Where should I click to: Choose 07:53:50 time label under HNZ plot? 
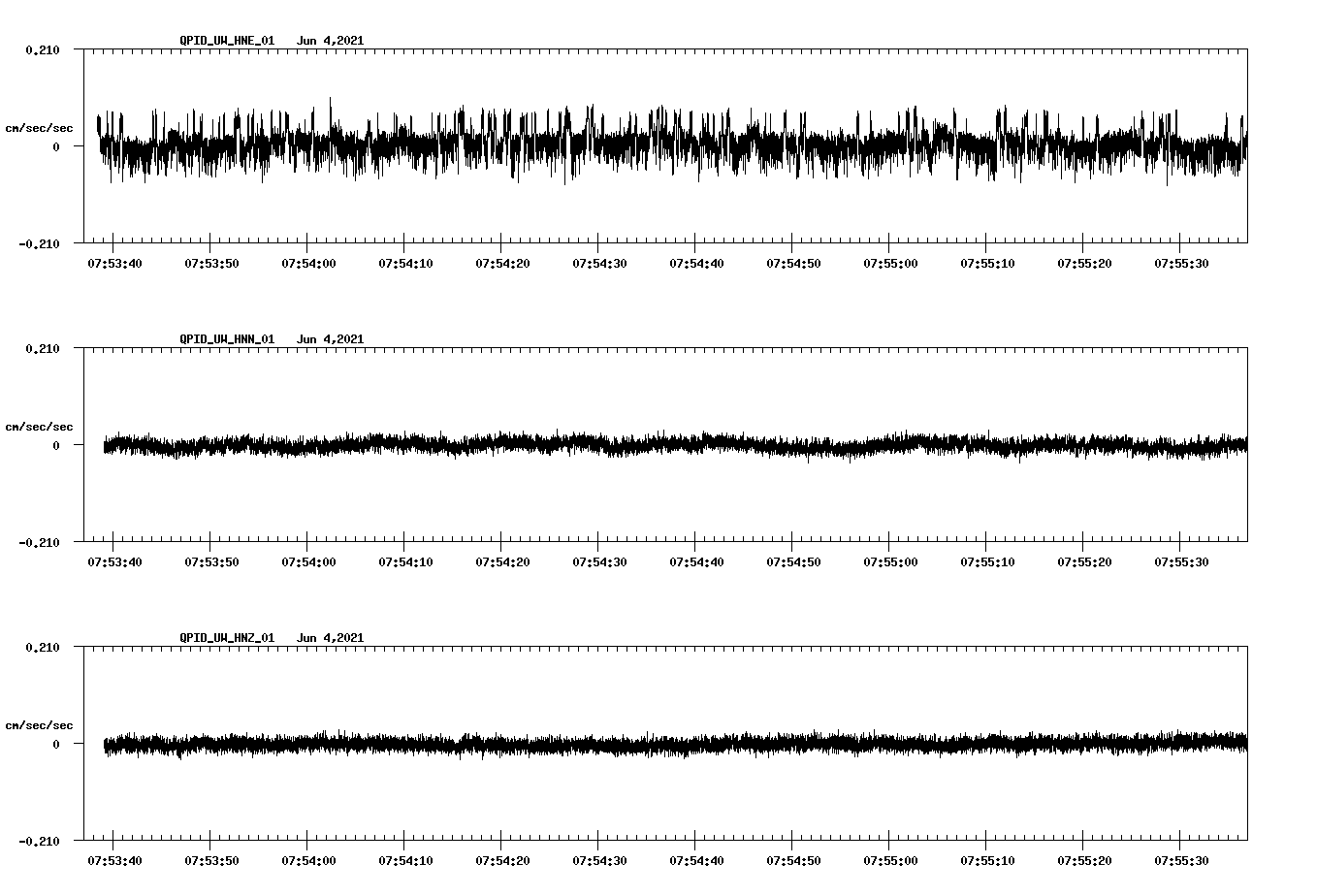point(211,861)
